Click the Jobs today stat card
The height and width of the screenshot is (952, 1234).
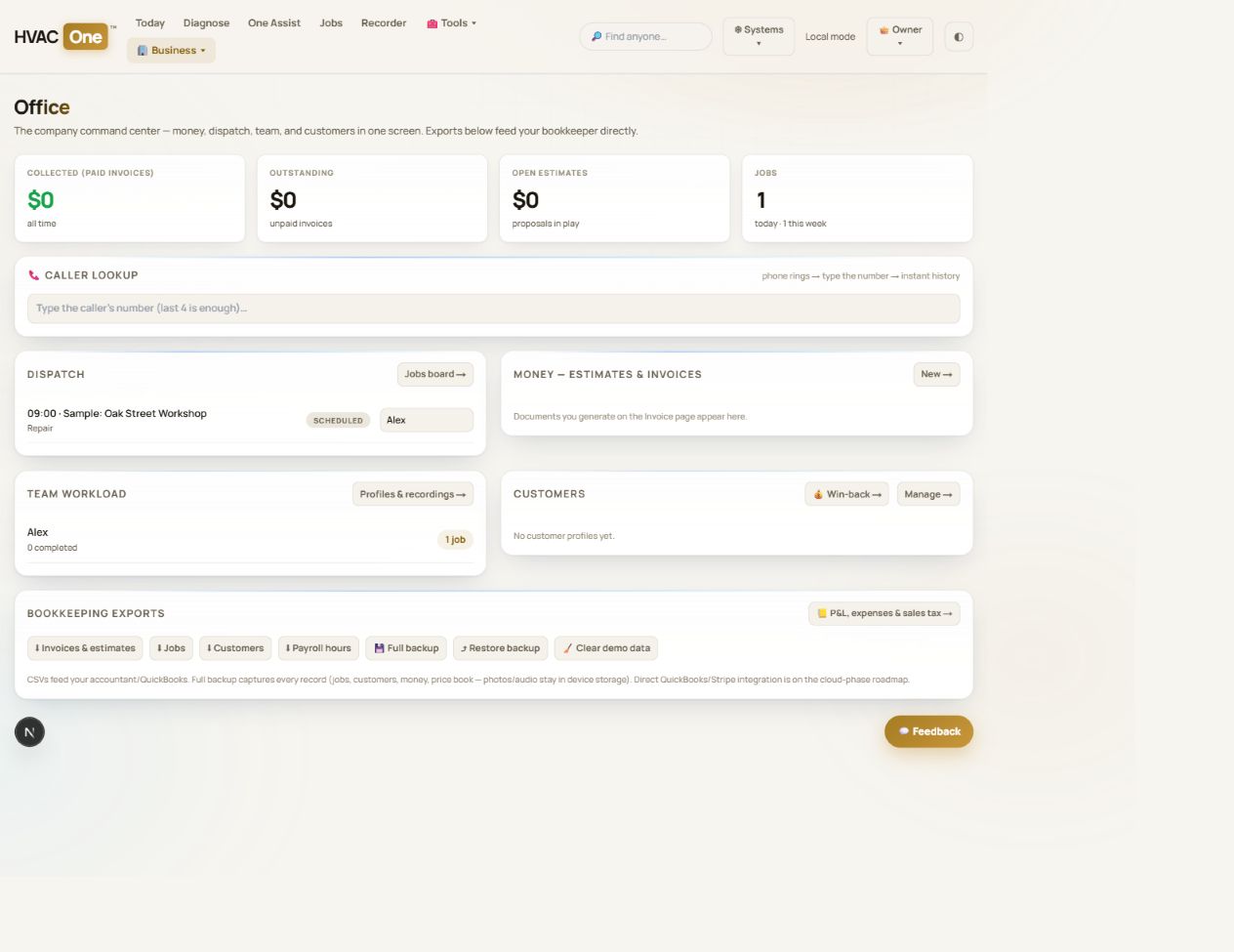[x=857, y=198]
